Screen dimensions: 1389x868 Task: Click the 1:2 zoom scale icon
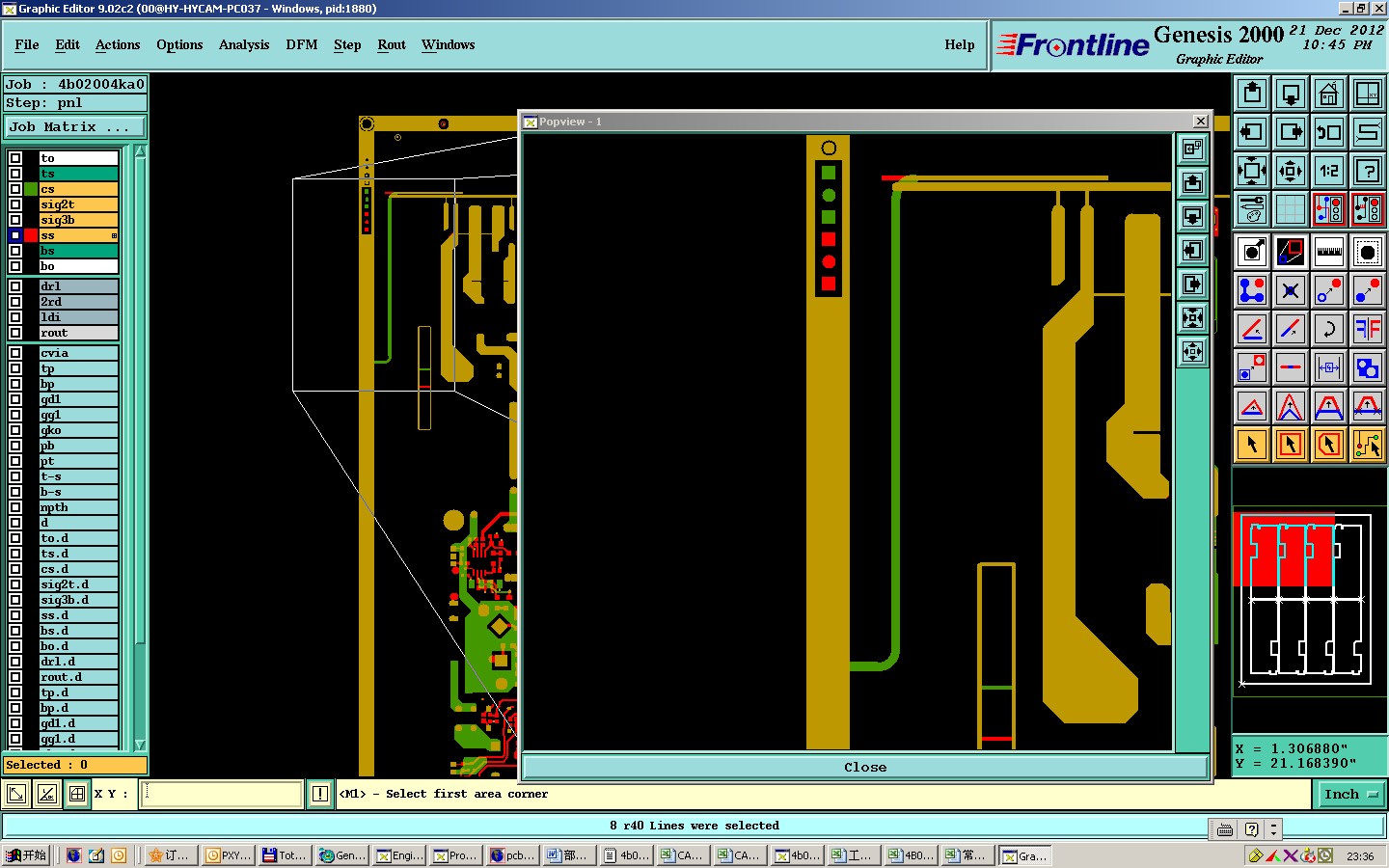pyautogui.click(x=1329, y=171)
